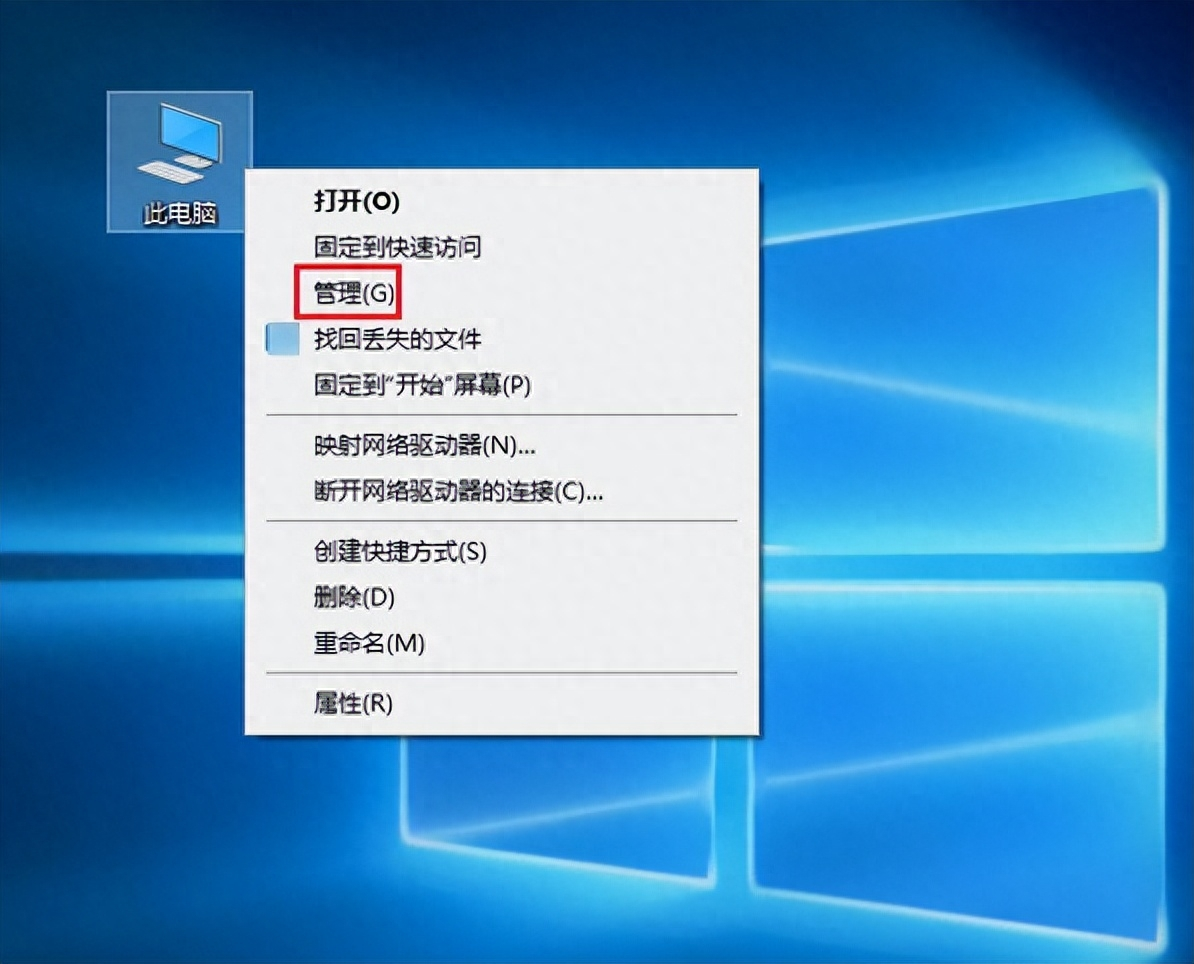
Task: Select the 此电脑 icon label text
Action: pos(180,214)
